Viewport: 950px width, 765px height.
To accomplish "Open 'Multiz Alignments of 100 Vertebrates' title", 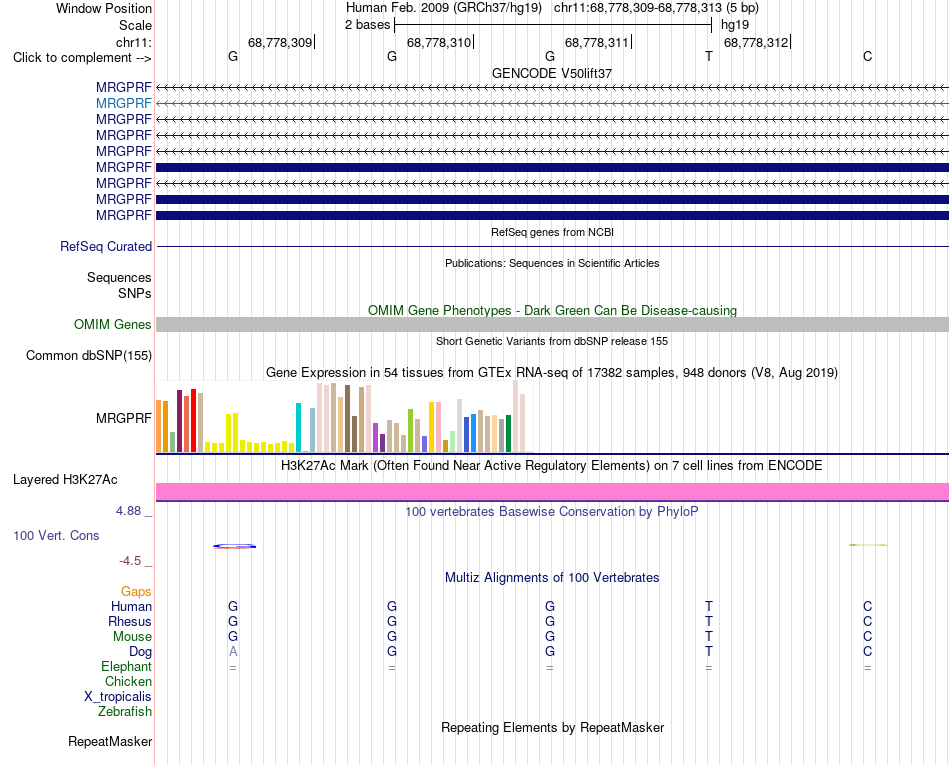I will click(552, 578).
